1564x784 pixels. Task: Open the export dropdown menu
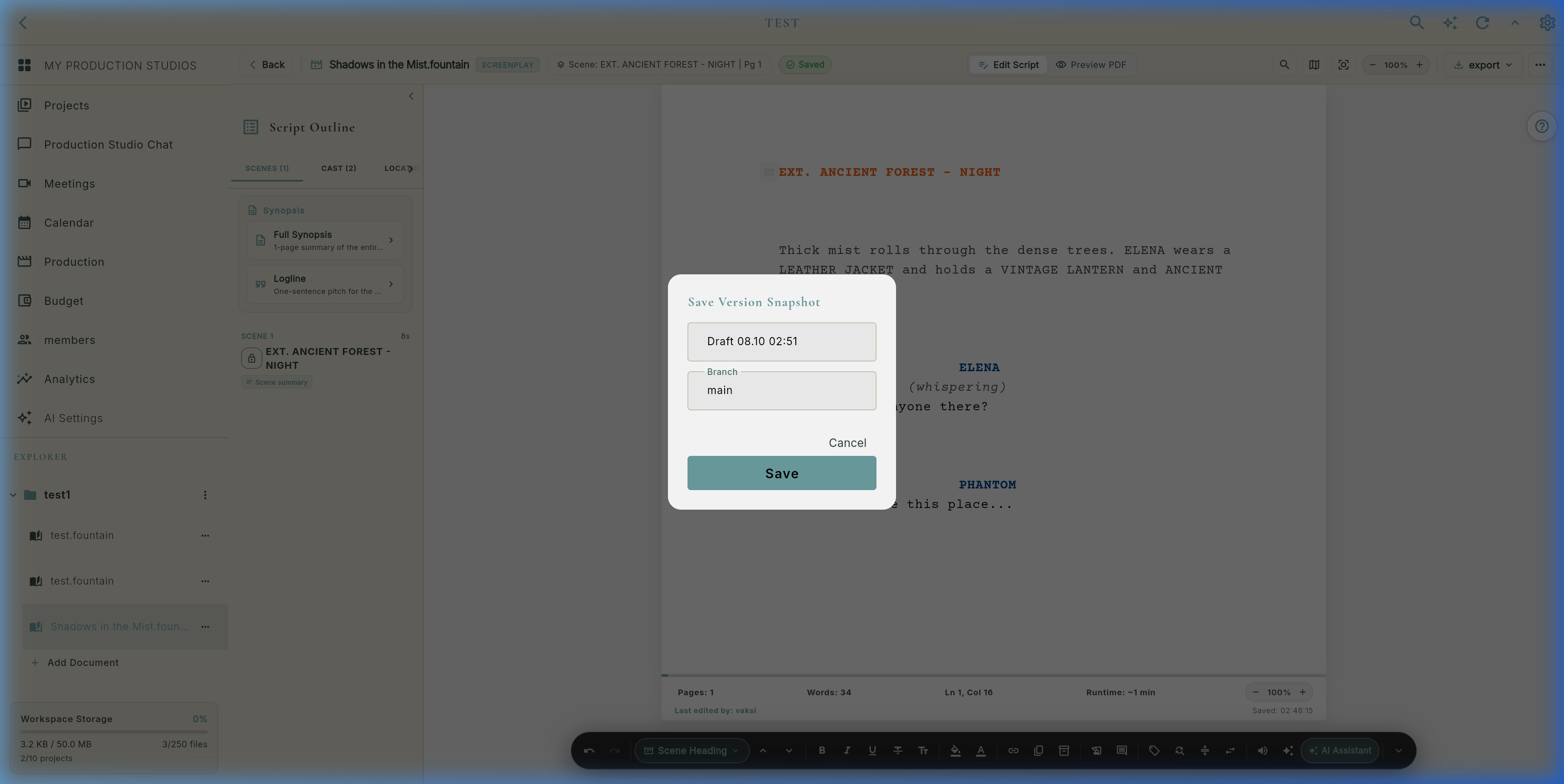[x=1483, y=65]
